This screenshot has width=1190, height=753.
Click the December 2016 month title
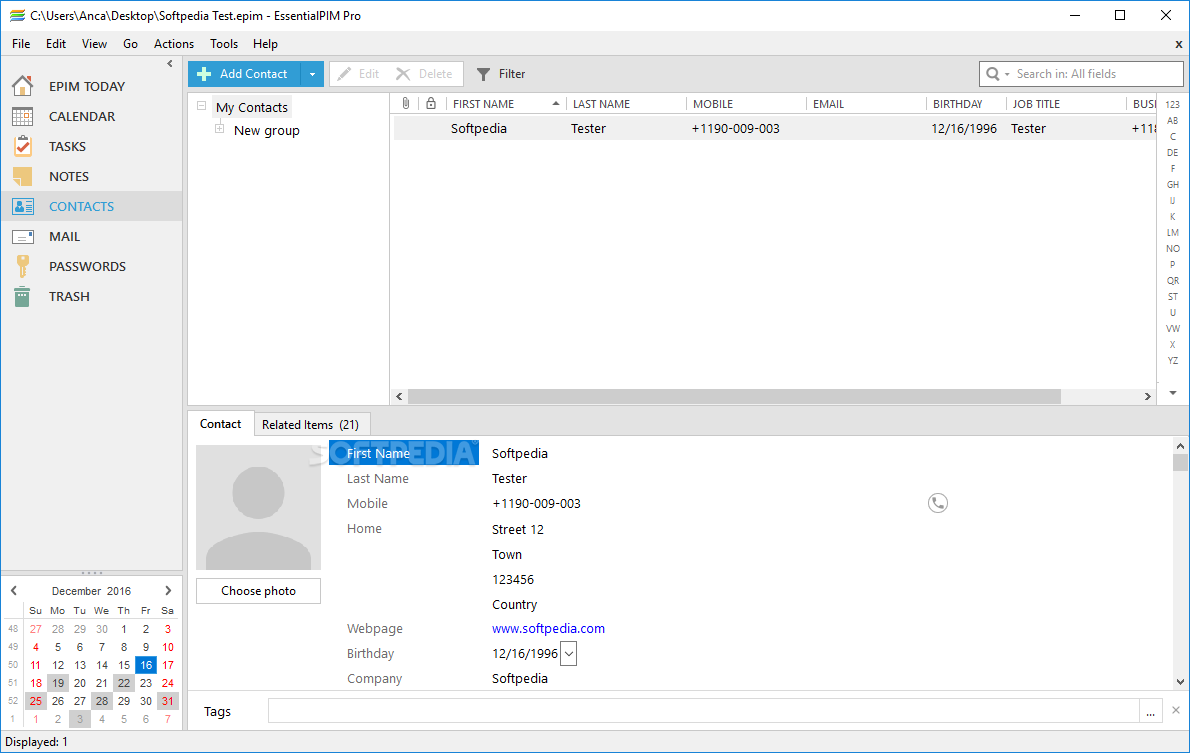click(x=91, y=591)
